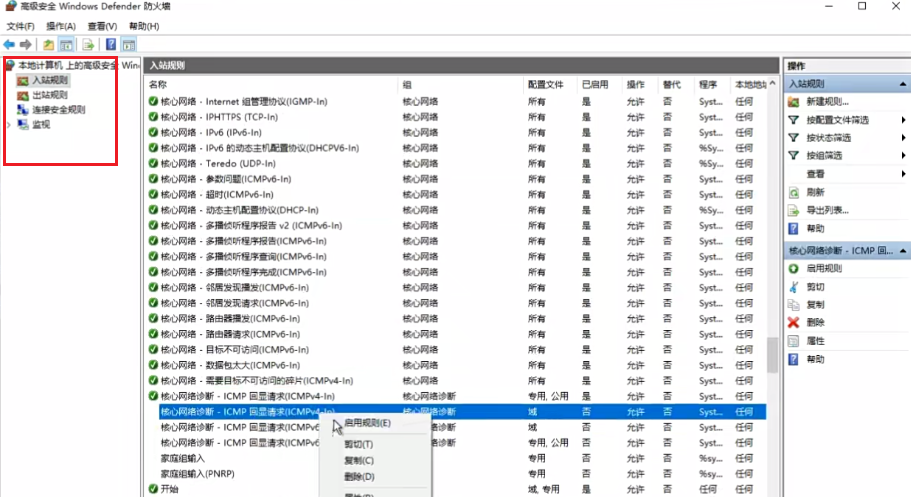Click the 剪切 scissors icon in actions pane
911x497 pixels.
(793, 287)
